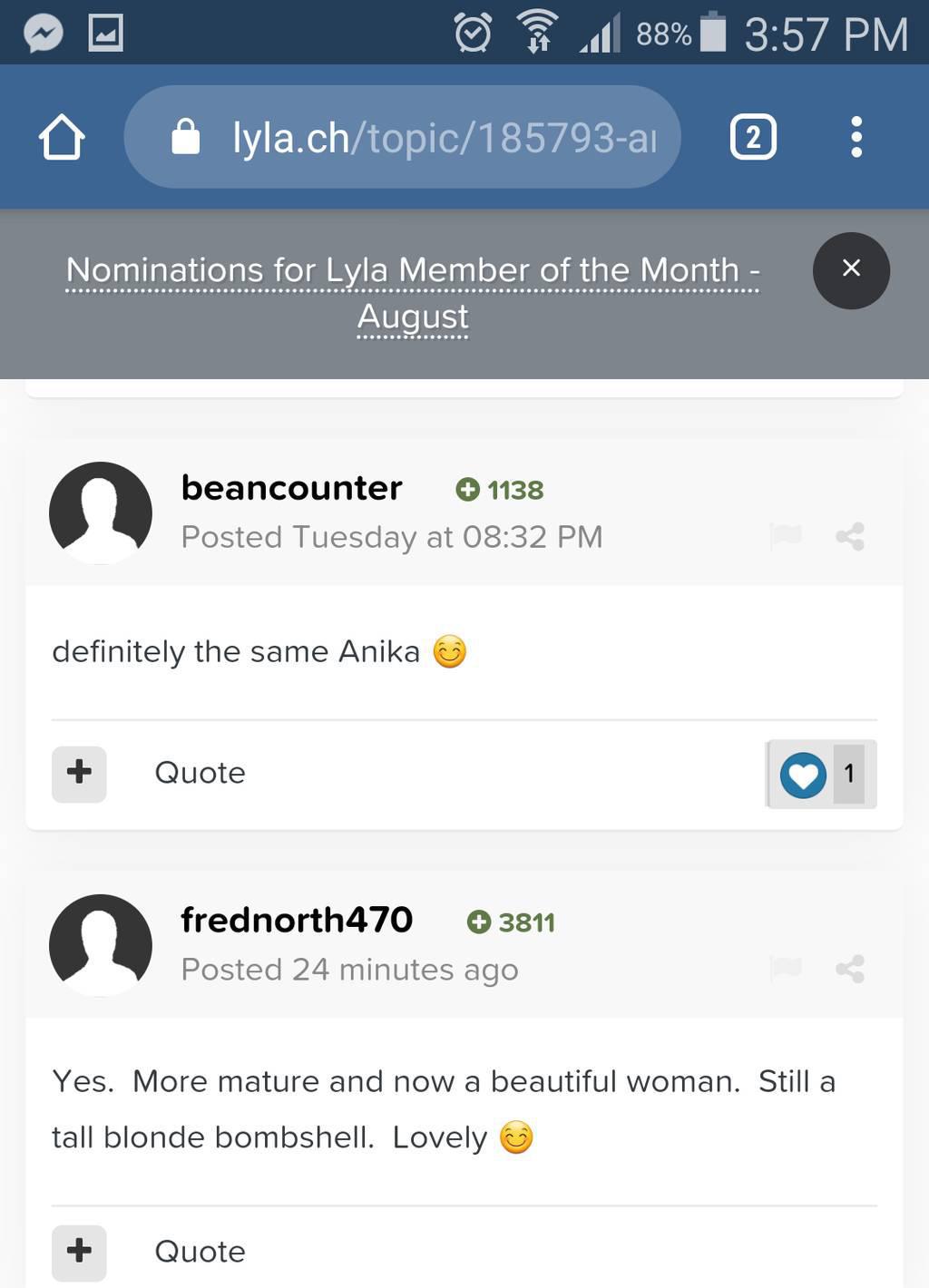Screen dimensions: 929x1288
Task: Quote frednorth470's post
Action: coord(200,1252)
